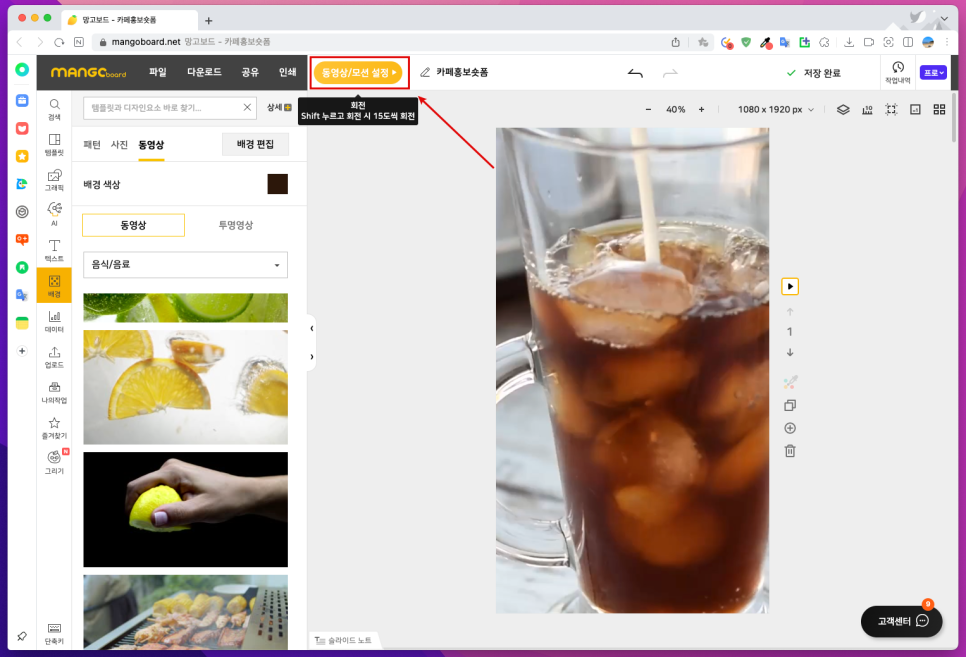
Task: Delete the slide with trash icon
Action: [x=790, y=451]
